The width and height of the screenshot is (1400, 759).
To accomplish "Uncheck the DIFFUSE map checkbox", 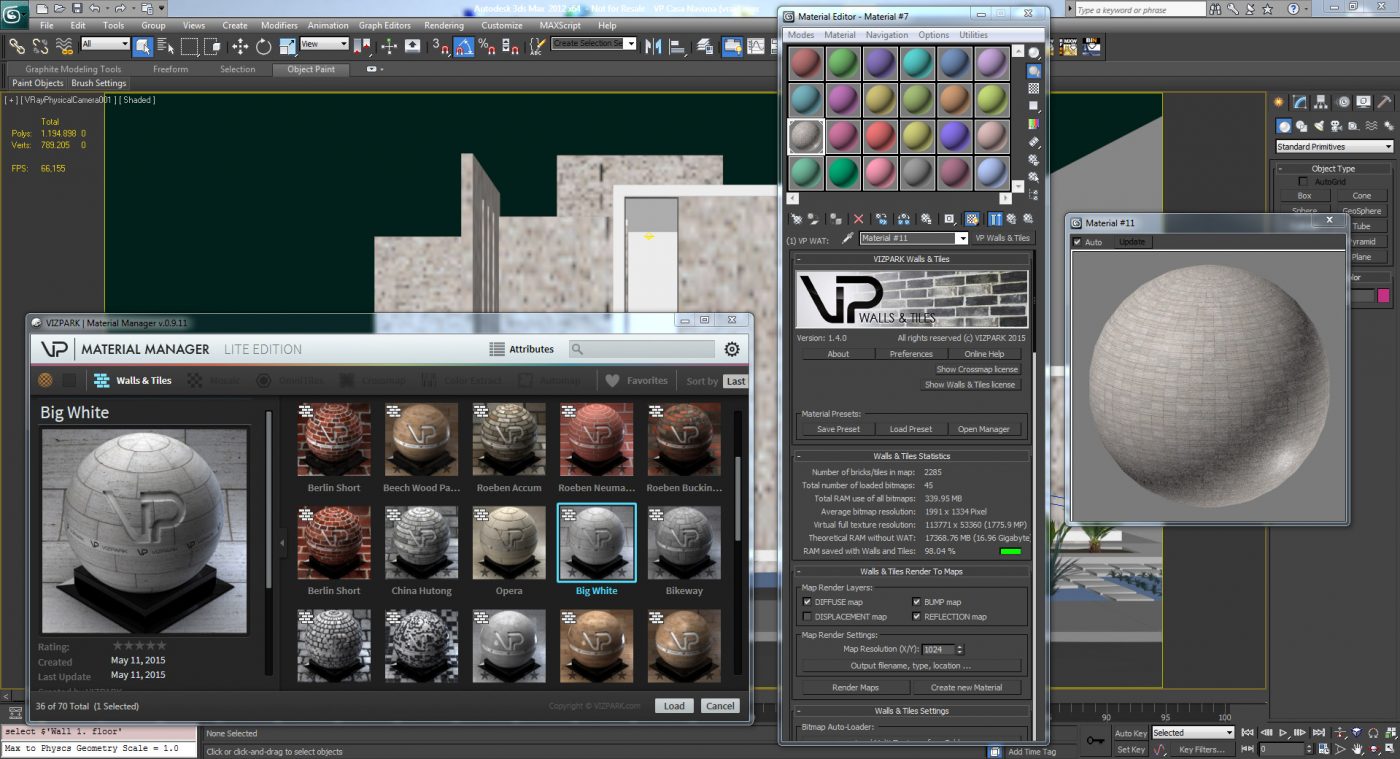I will point(807,602).
